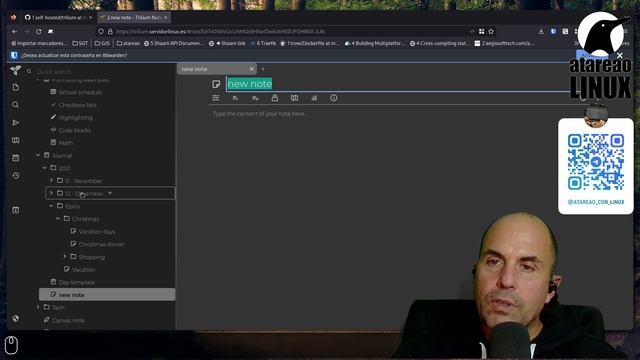640x360 pixels.
Task: Open the Math note
Action: (x=66, y=143)
